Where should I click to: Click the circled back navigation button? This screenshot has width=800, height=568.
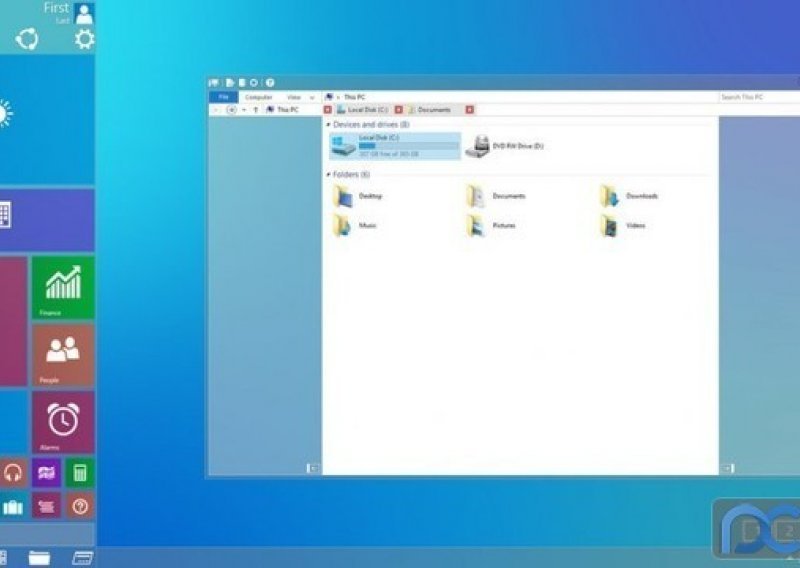click(231, 110)
